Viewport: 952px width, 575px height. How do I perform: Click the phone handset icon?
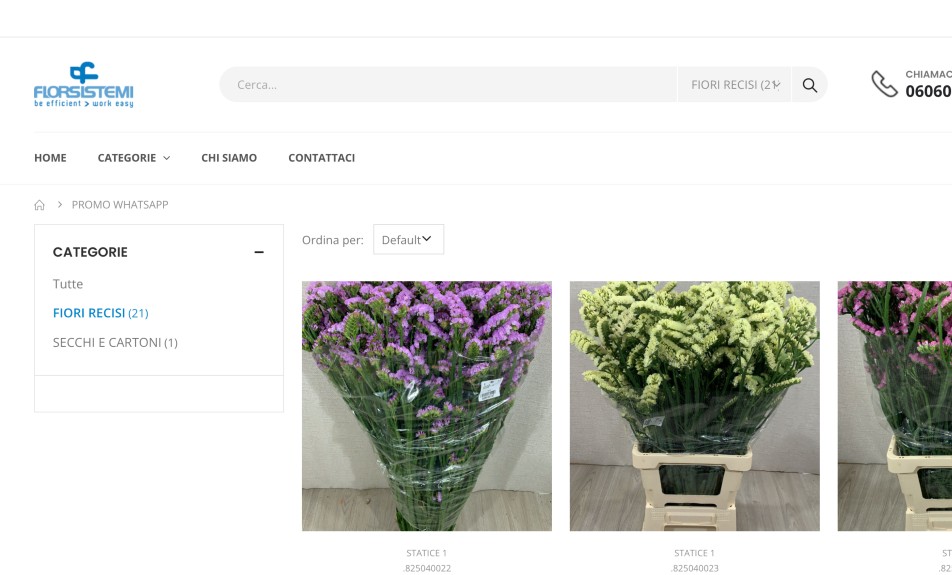click(x=884, y=84)
